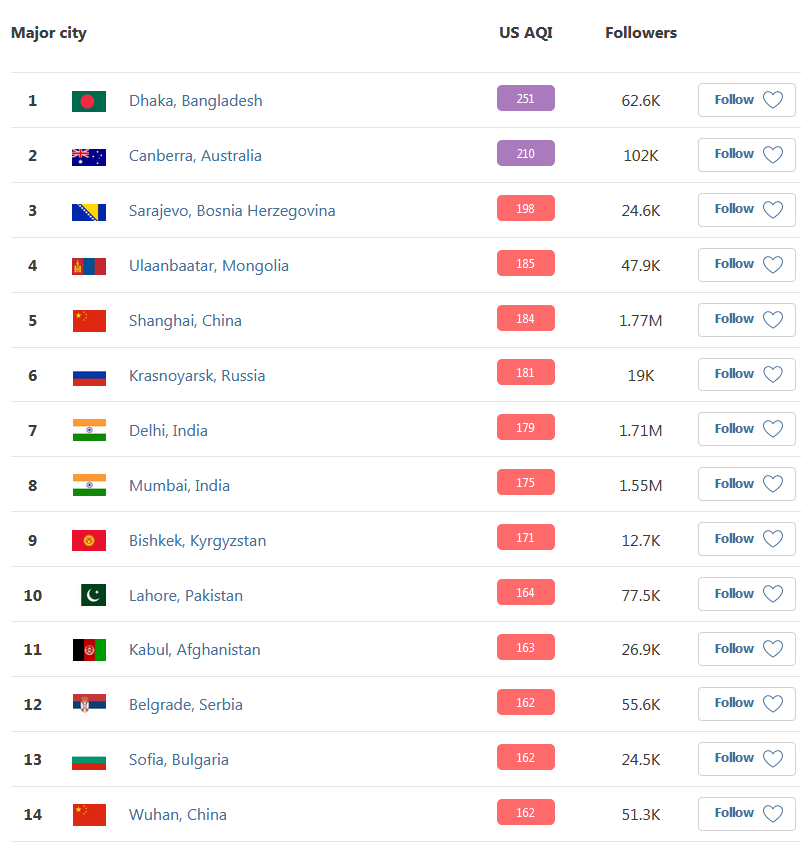
Task: Open the Sofia, Bulgaria city link
Action: tap(179, 760)
